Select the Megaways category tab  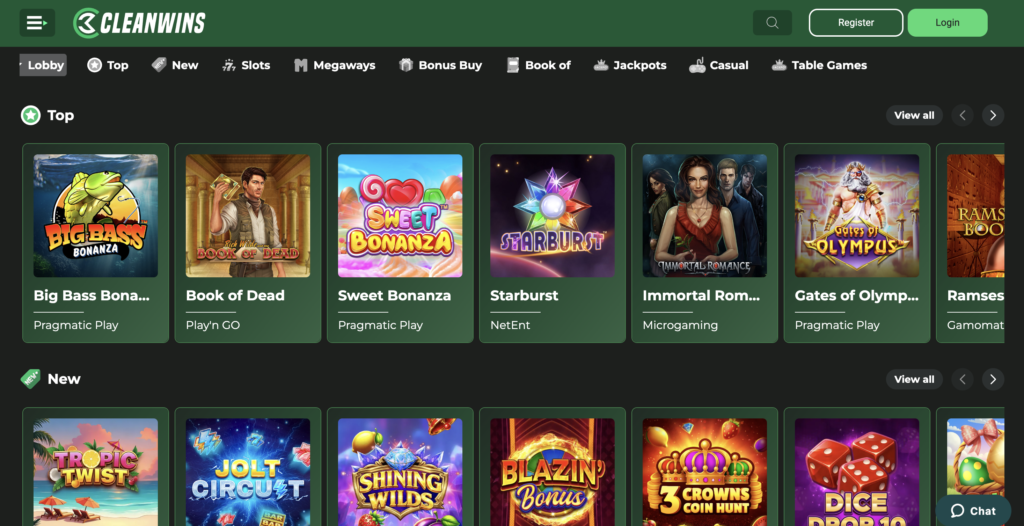(x=334, y=65)
